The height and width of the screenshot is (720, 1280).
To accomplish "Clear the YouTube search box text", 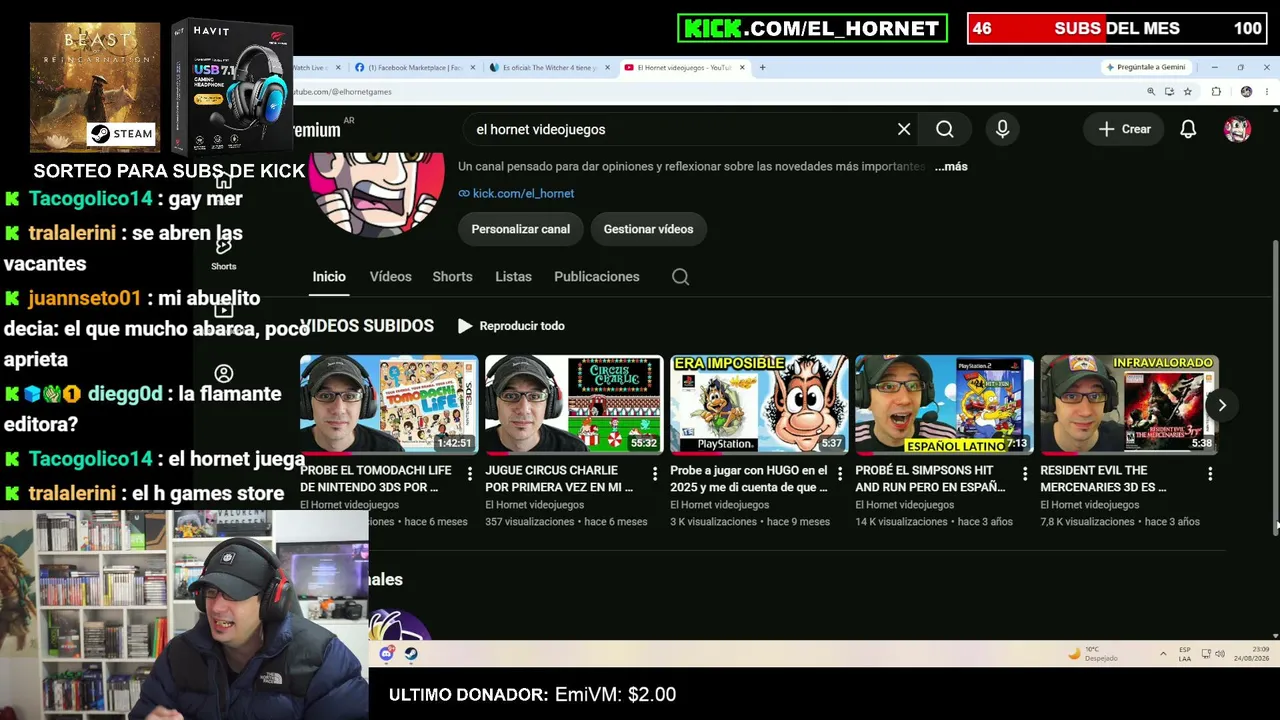I will click(x=904, y=129).
